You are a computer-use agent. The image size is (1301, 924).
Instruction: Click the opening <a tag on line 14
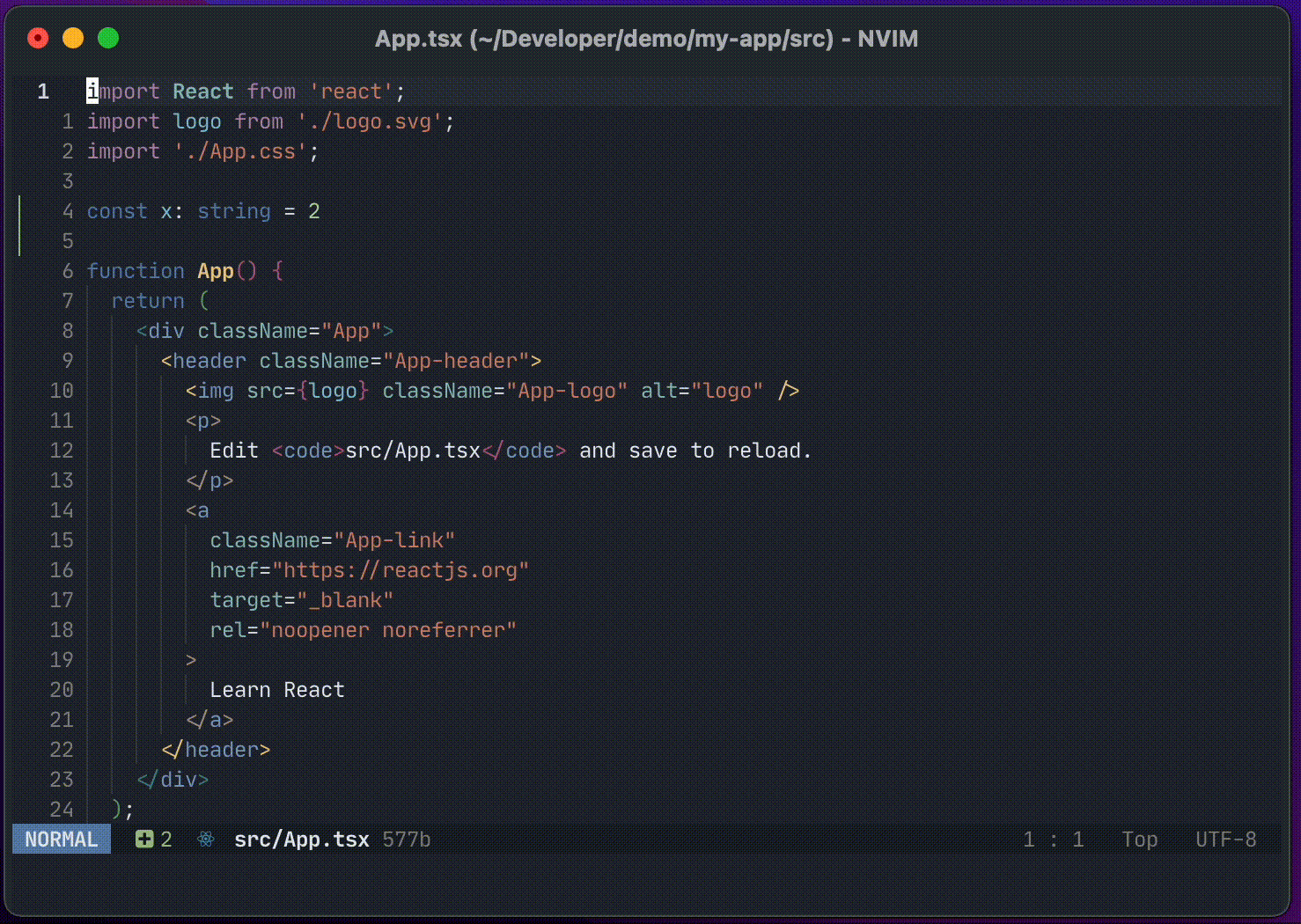pos(197,510)
